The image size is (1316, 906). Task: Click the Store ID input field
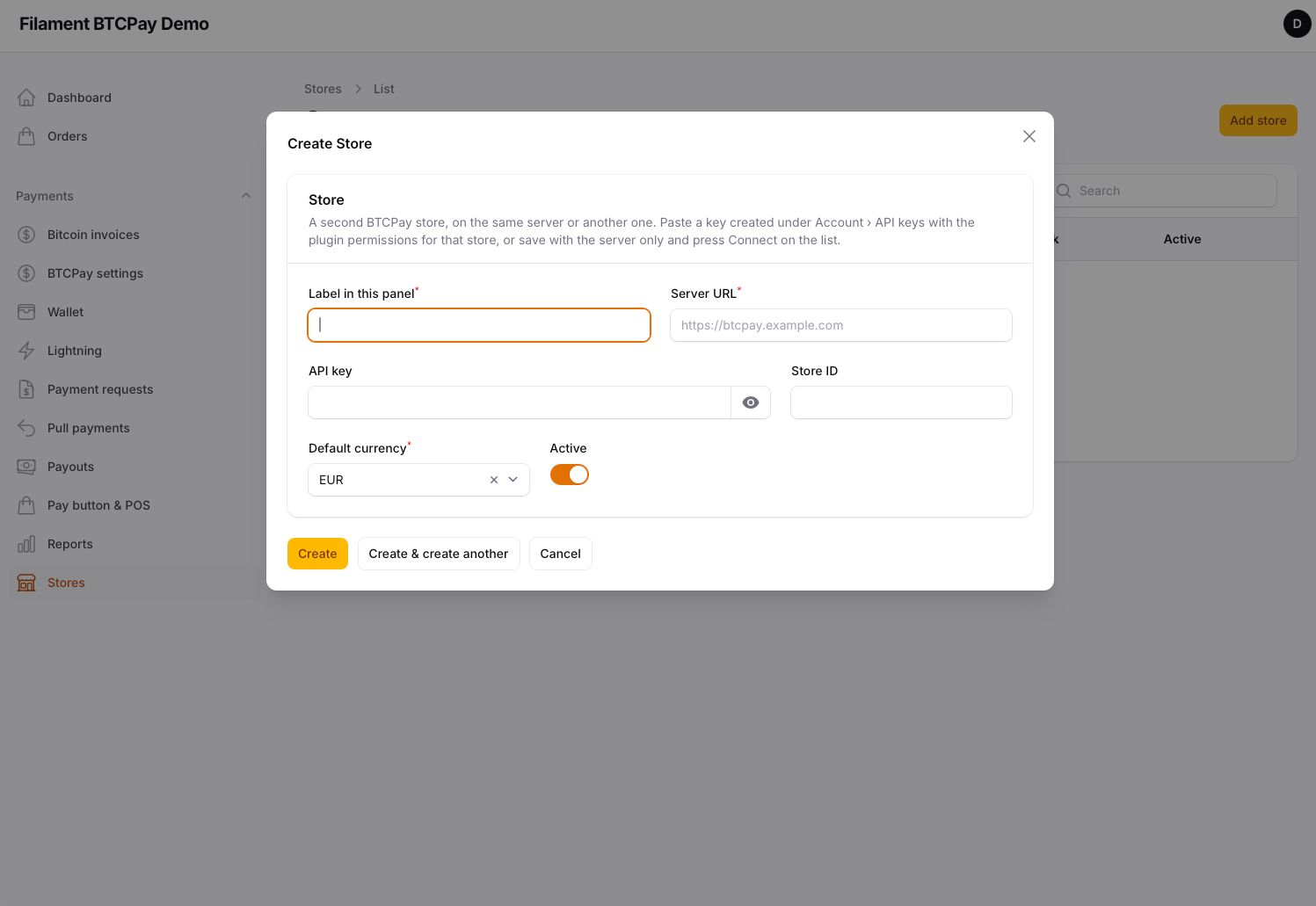[x=901, y=402]
